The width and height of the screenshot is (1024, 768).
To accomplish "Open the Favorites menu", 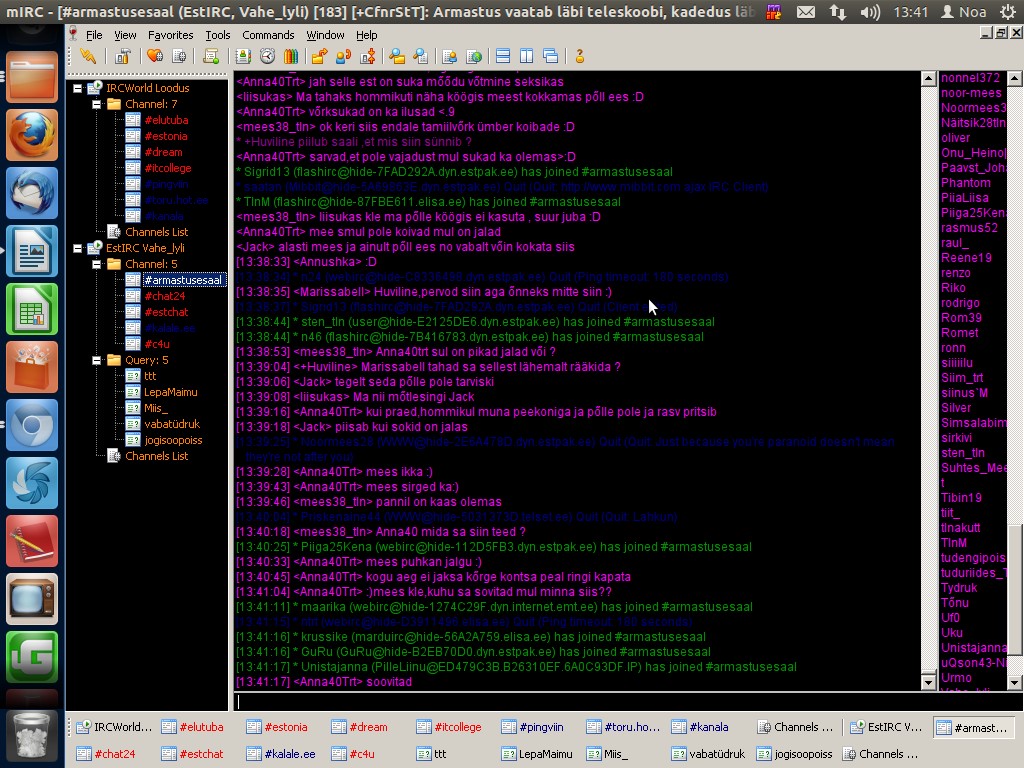I will [x=170, y=35].
